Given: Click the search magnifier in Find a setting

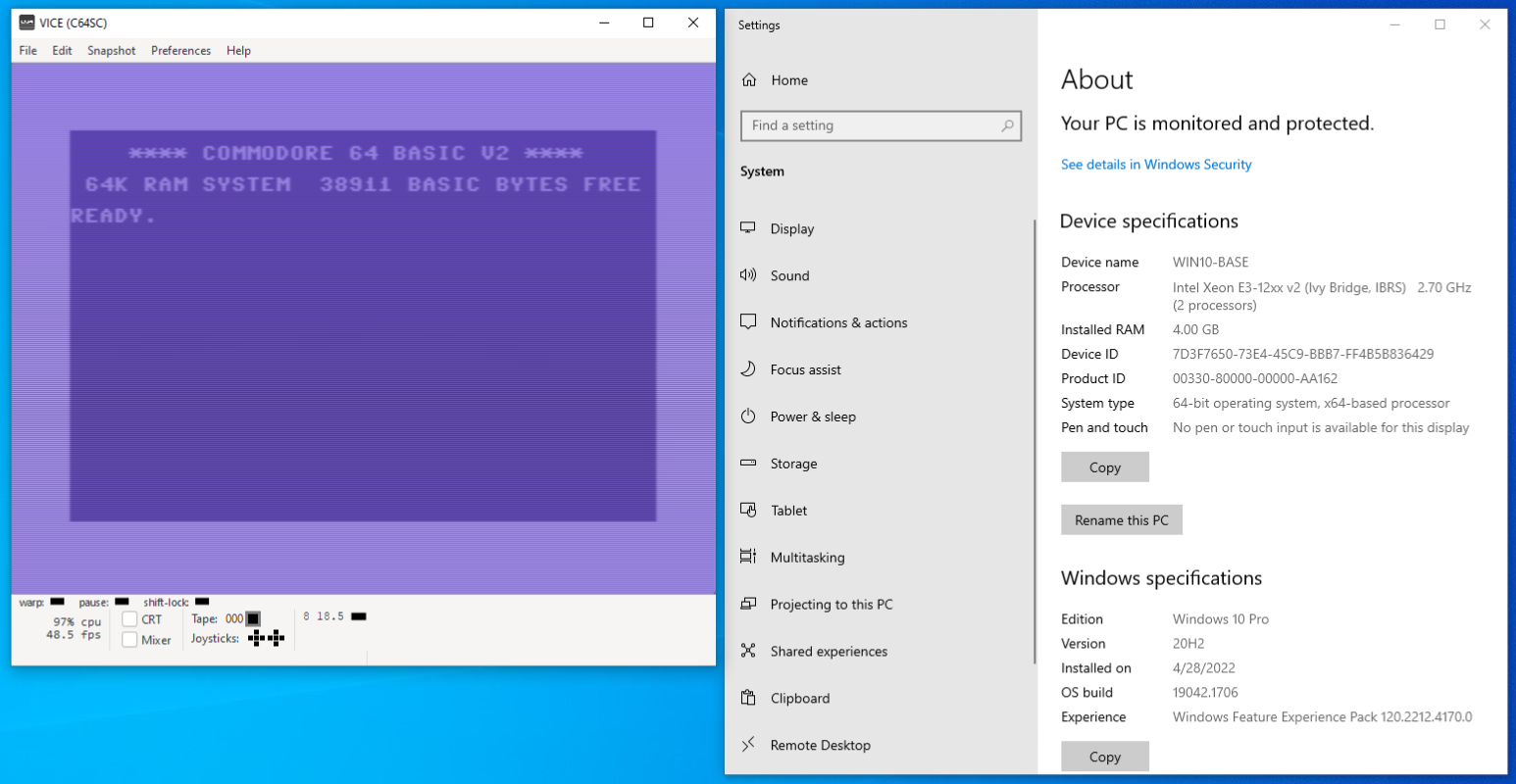Looking at the screenshot, I should tap(1007, 125).
